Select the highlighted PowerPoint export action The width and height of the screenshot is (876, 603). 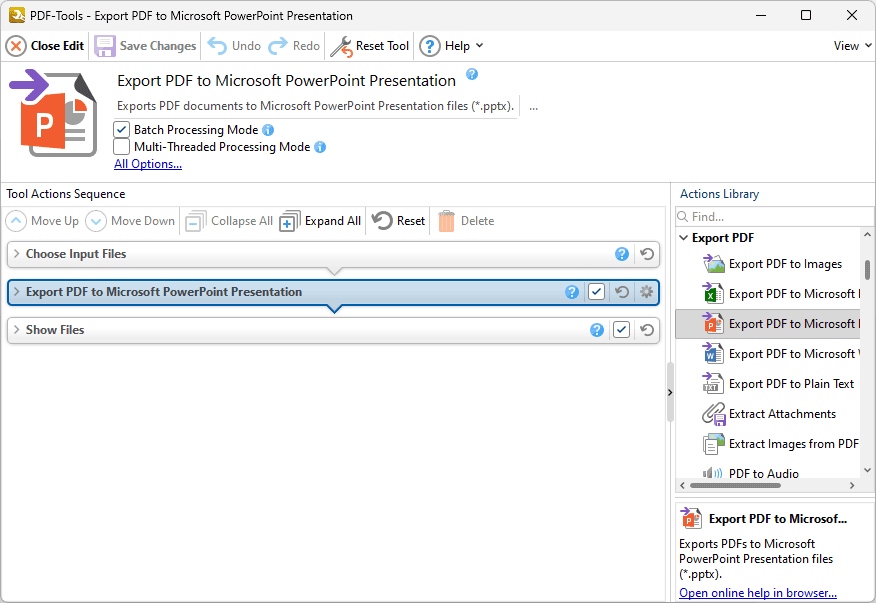tap(767, 324)
